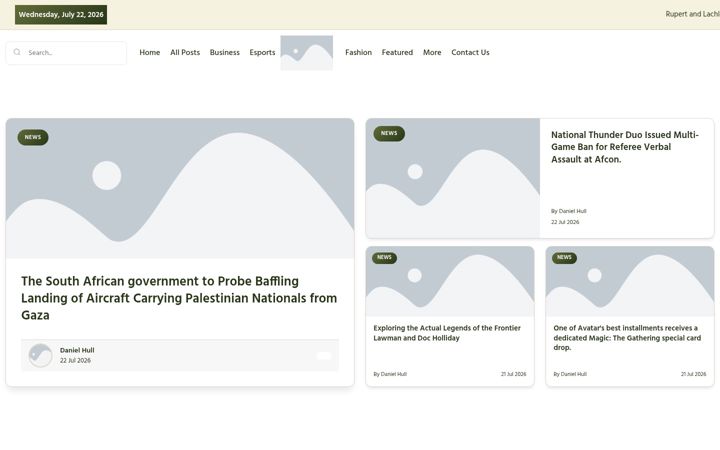Go to All Posts page

(x=185, y=53)
